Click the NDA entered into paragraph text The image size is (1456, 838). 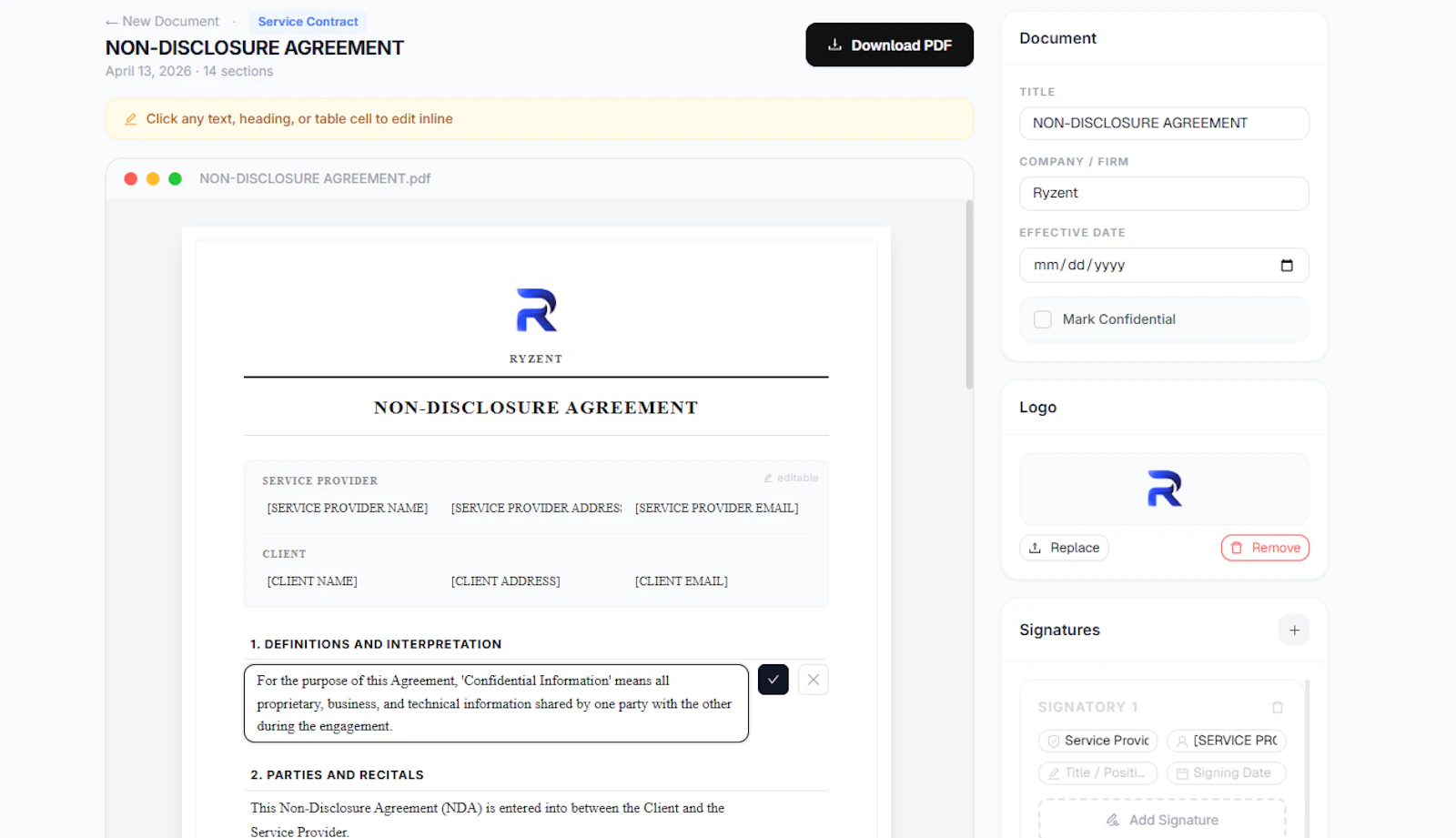click(x=488, y=819)
